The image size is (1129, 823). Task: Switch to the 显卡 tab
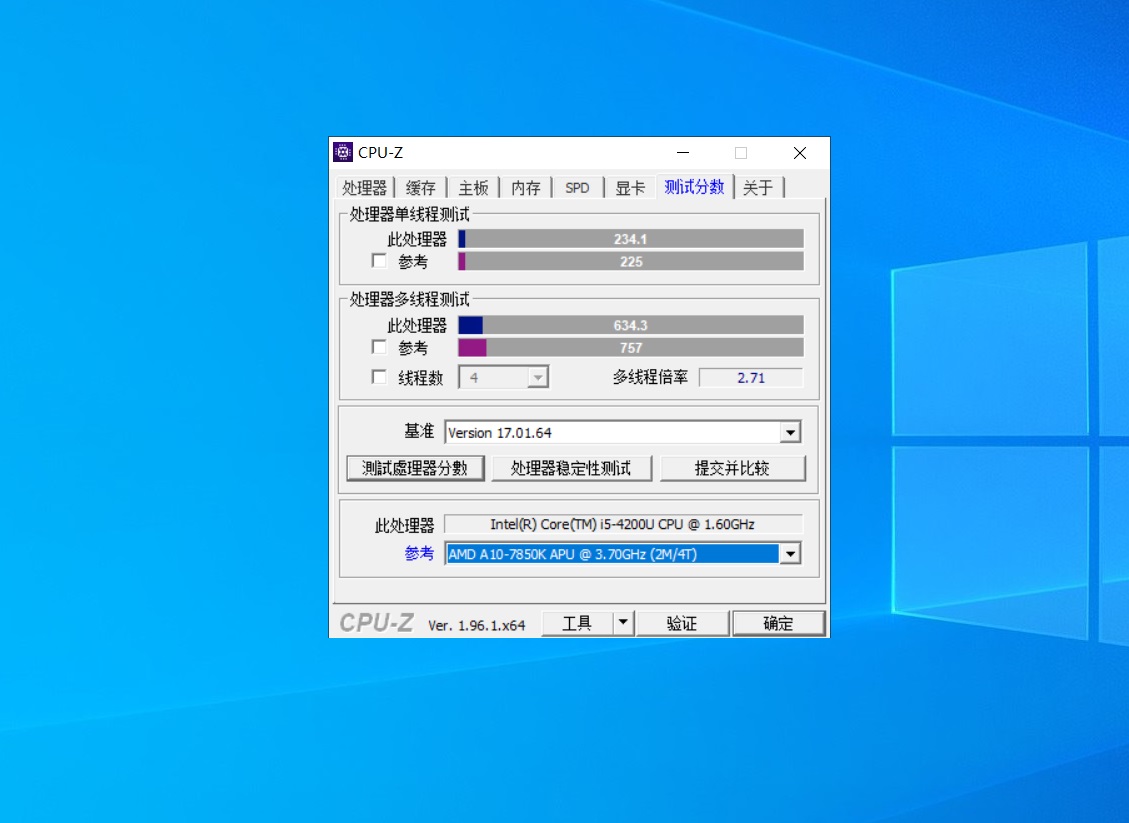(x=630, y=188)
